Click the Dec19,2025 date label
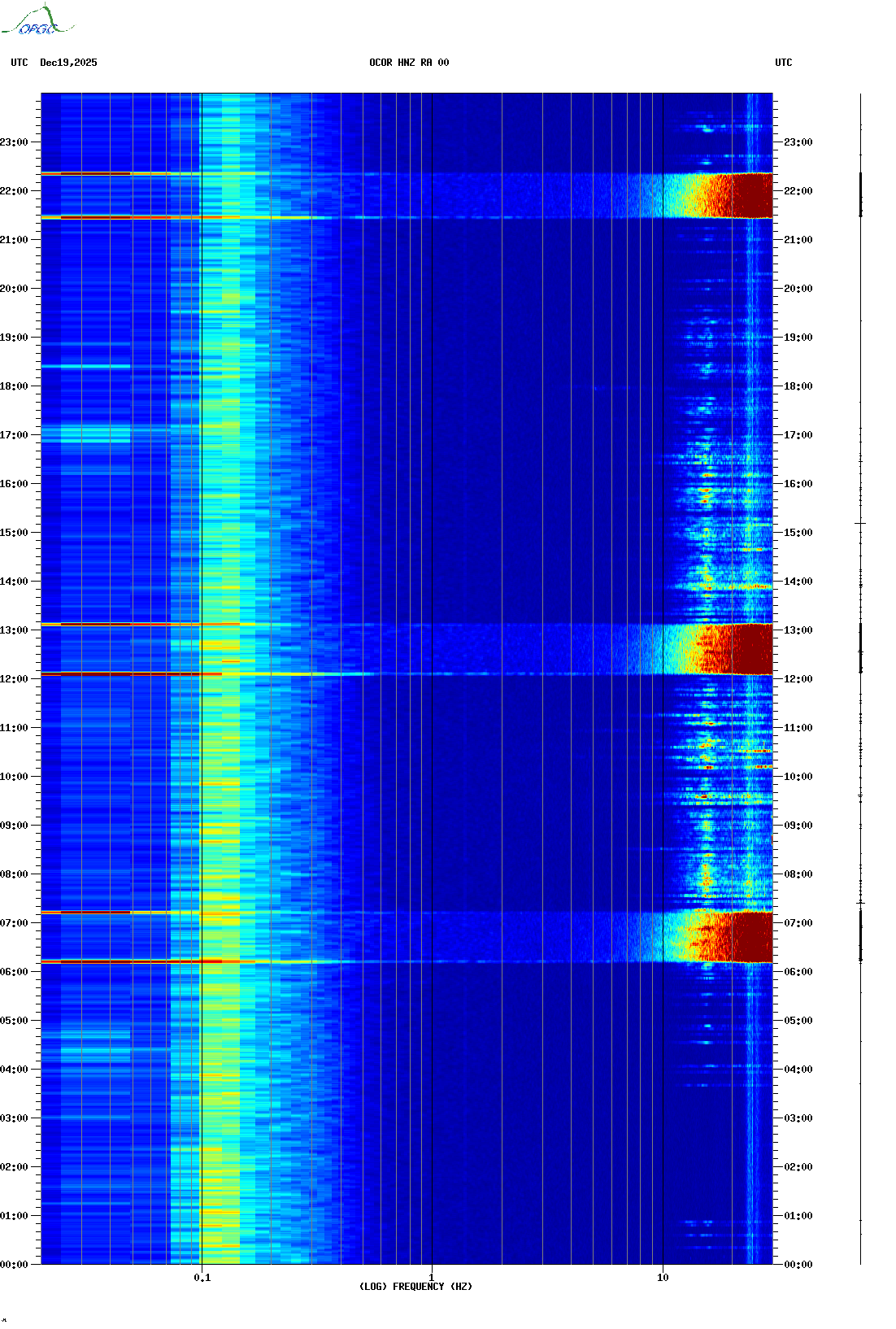 (68, 63)
